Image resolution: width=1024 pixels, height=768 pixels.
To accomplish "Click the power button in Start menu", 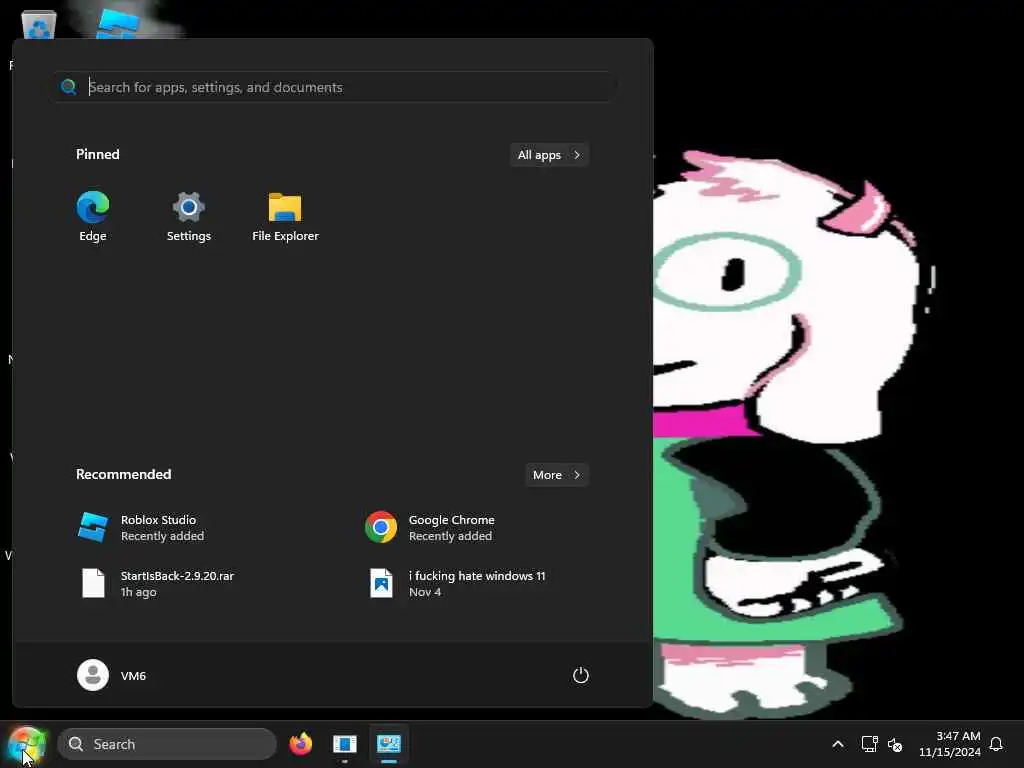I will 581,675.
